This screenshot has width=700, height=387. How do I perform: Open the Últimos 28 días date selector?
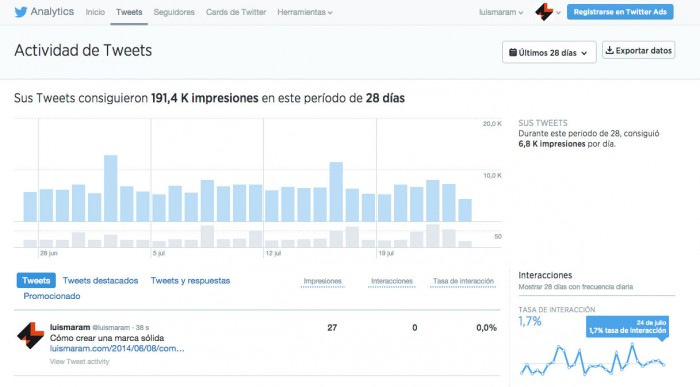coord(549,53)
